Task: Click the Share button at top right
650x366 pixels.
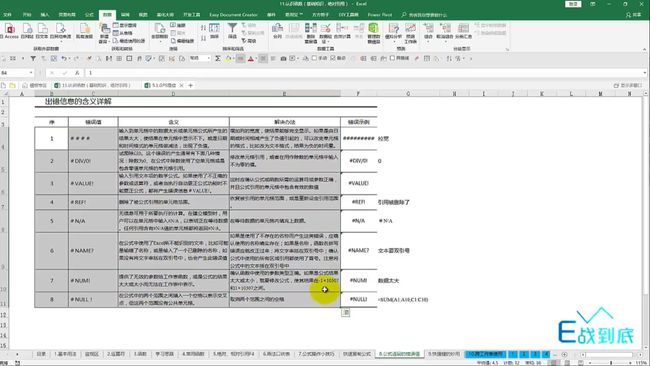Action: tap(633, 15)
